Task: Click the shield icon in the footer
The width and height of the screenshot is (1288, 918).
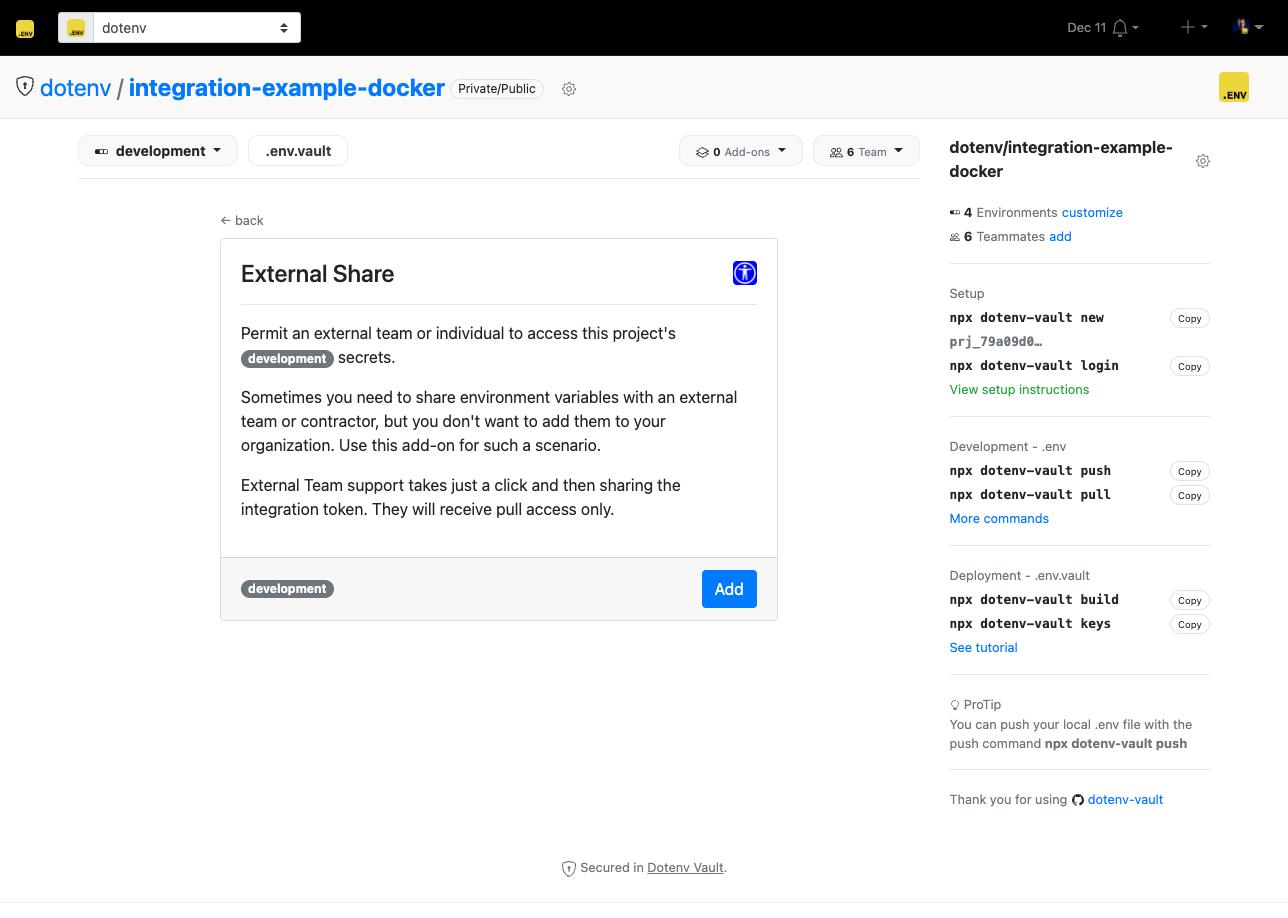Action: (569, 869)
